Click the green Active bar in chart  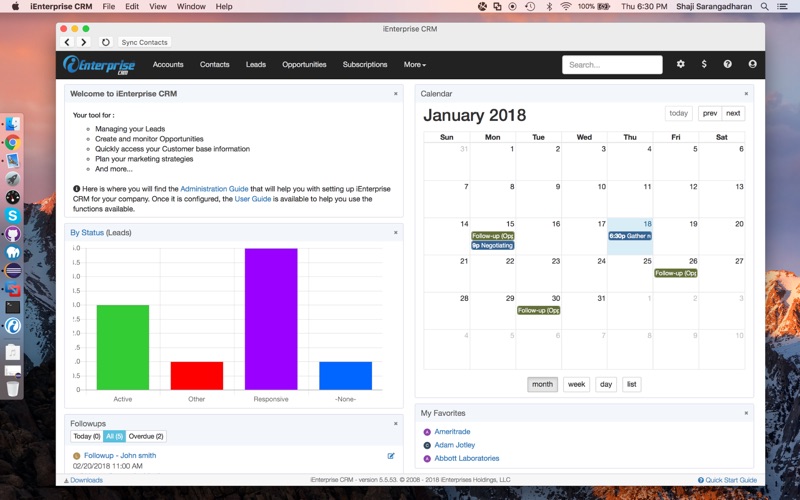122,347
